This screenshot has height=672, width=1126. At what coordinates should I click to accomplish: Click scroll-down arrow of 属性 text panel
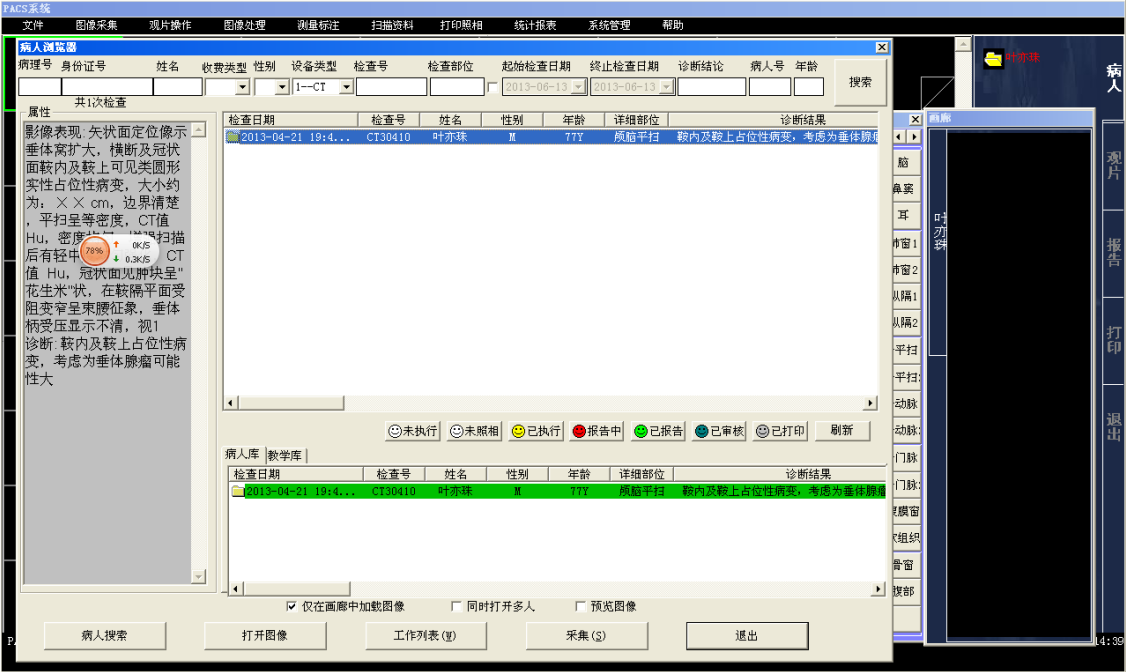pos(199,577)
